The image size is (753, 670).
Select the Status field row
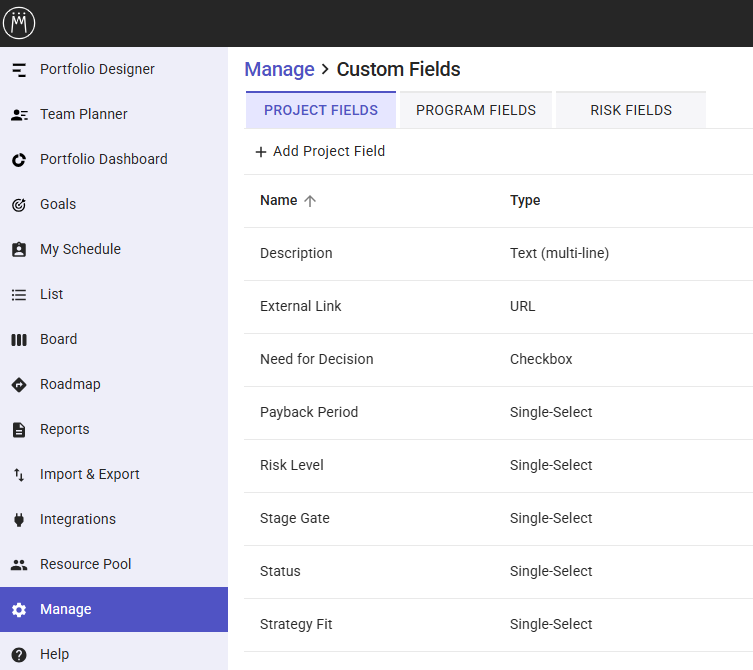[x=498, y=572]
